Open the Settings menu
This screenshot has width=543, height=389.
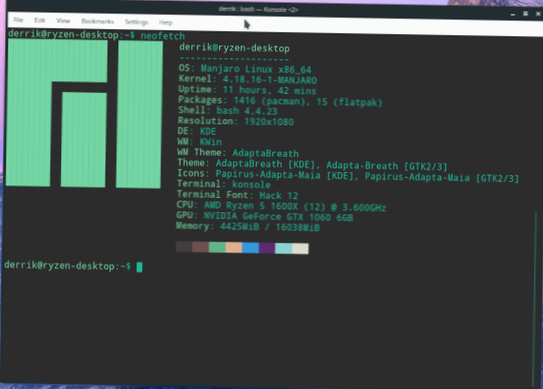coord(136,22)
